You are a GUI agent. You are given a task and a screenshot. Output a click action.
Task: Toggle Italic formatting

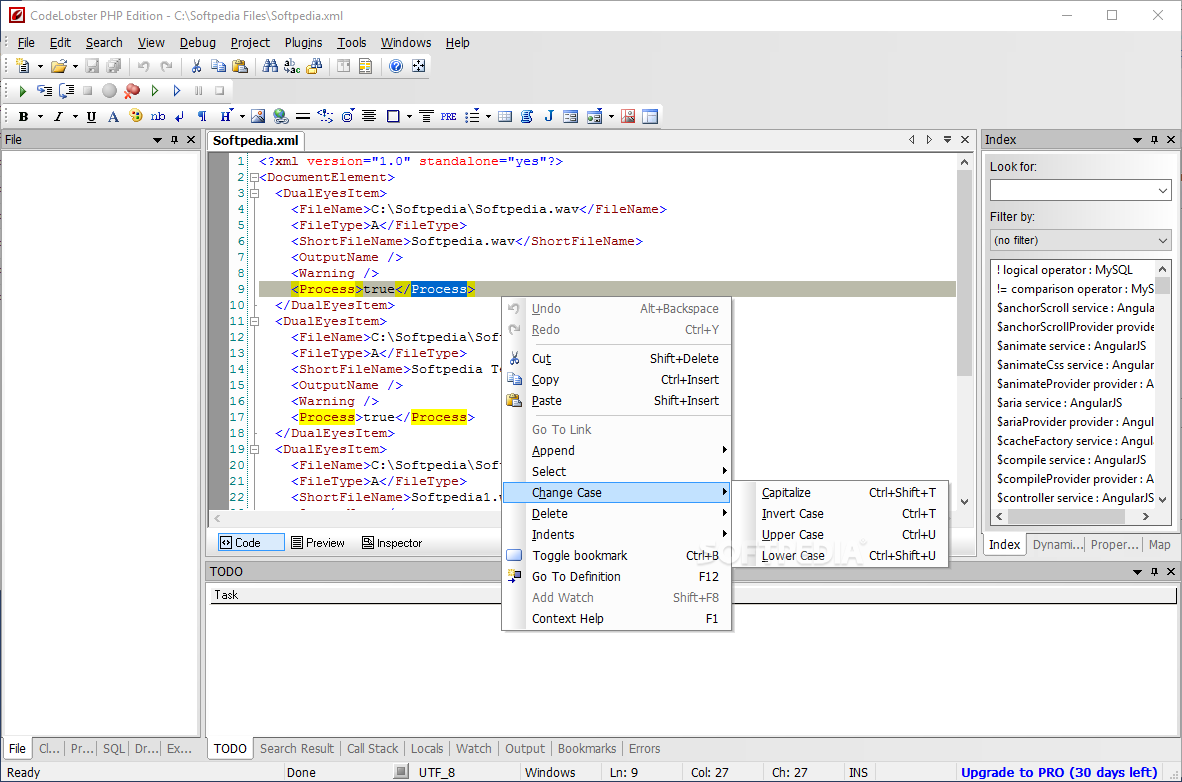pyautogui.click(x=58, y=116)
